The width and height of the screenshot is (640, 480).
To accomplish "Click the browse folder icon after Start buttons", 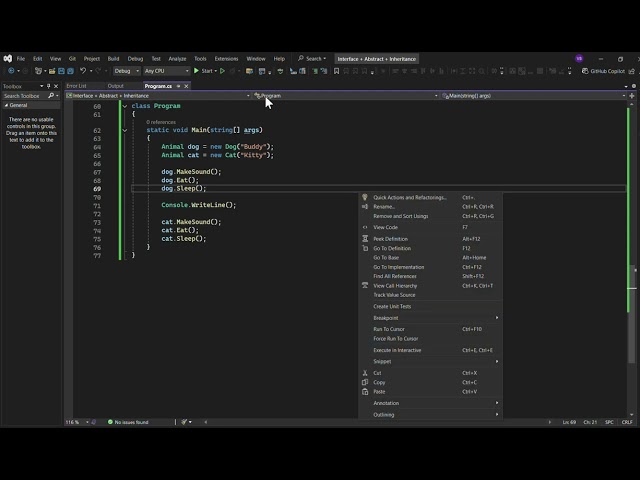I will click(x=249, y=71).
